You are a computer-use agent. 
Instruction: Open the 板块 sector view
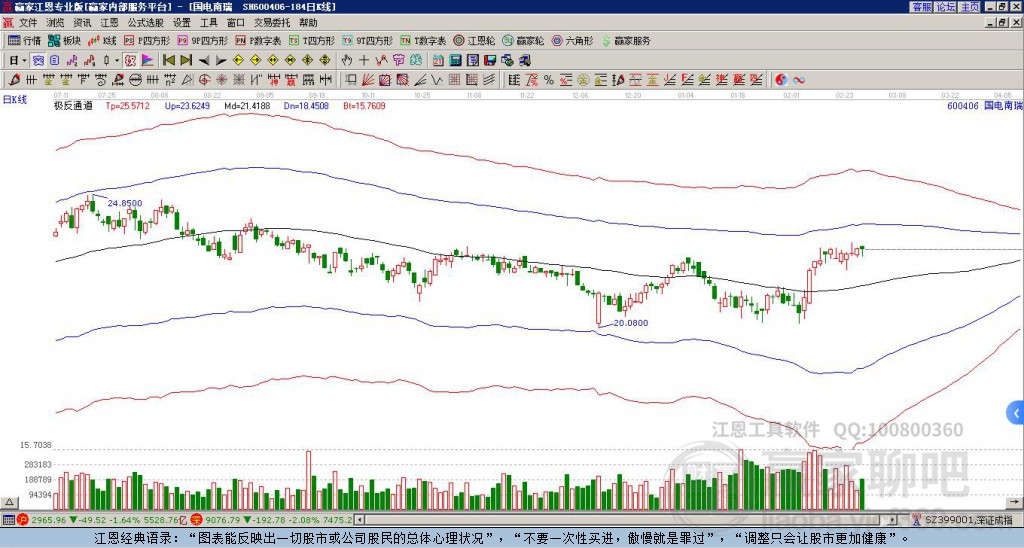(65, 40)
